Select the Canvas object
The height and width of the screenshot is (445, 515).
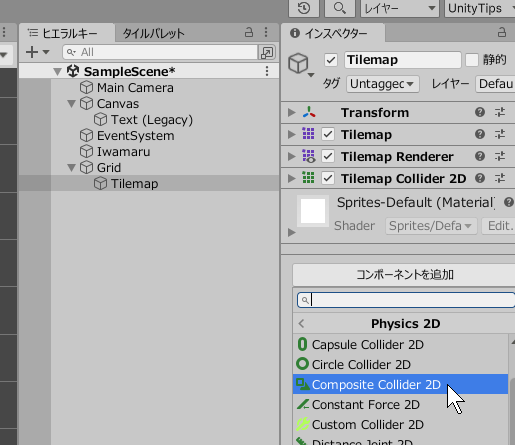tap(109, 104)
